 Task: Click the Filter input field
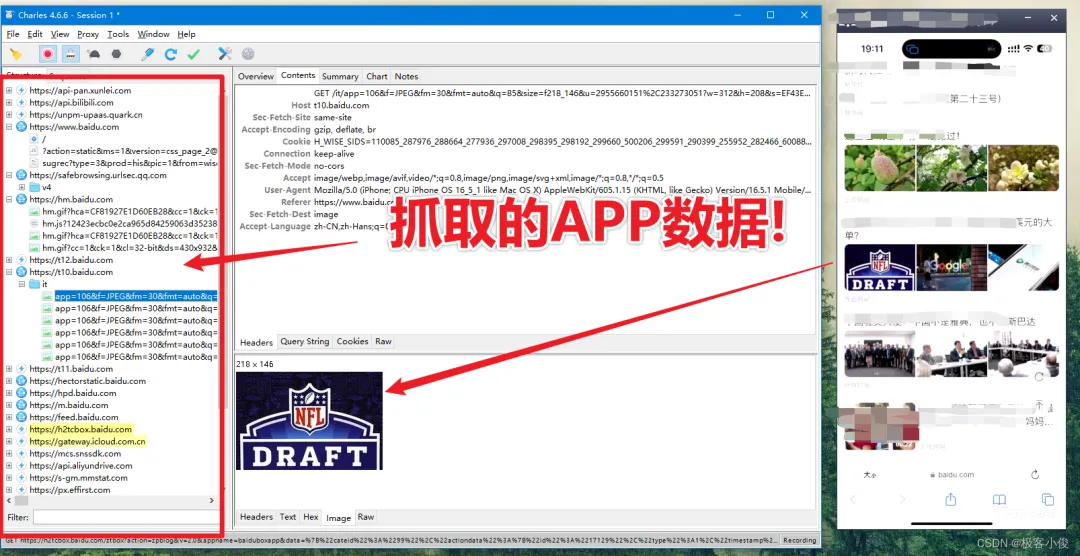tap(125, 517)
